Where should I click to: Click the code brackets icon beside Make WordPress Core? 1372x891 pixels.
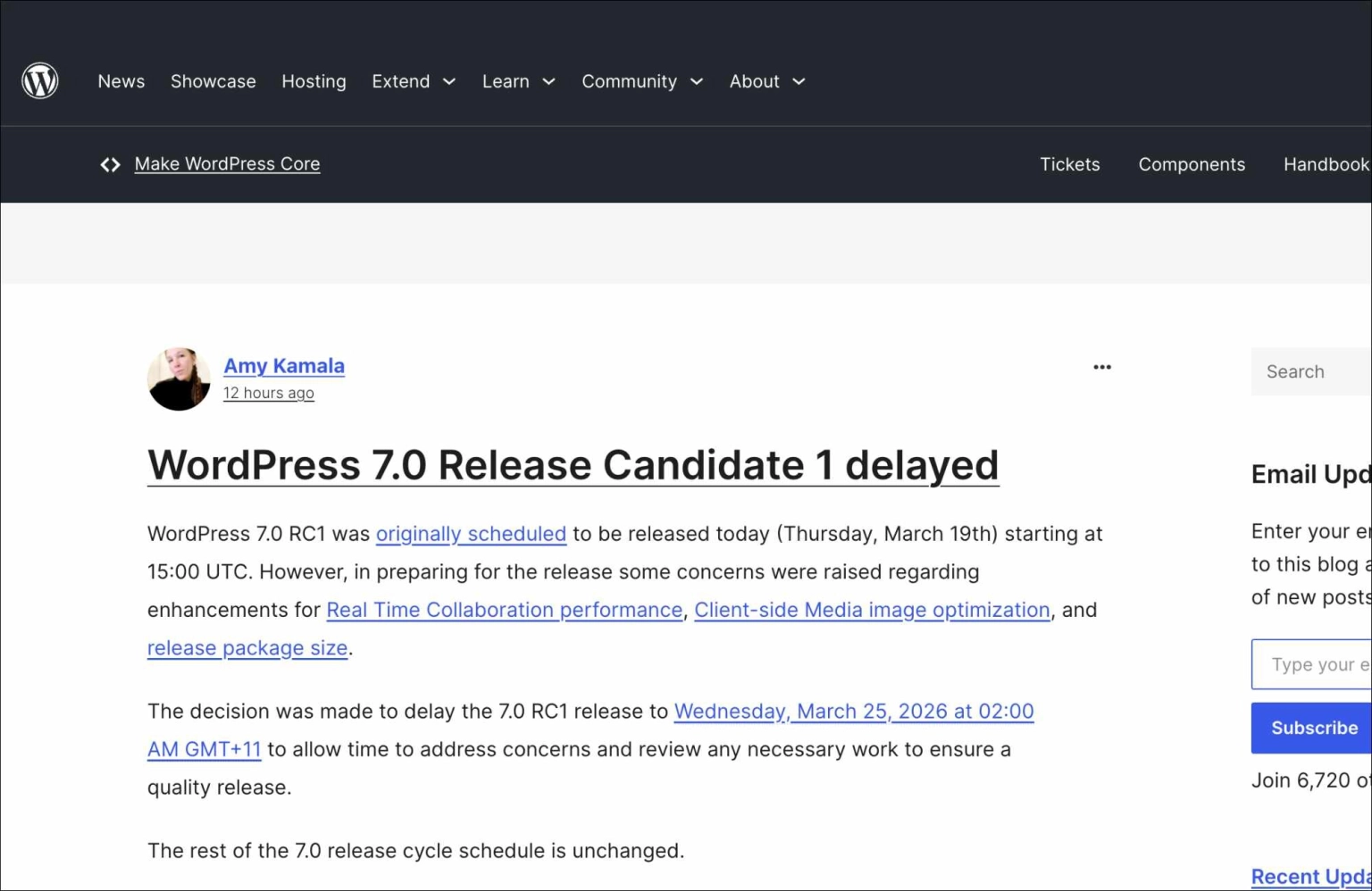pos(110,164)
